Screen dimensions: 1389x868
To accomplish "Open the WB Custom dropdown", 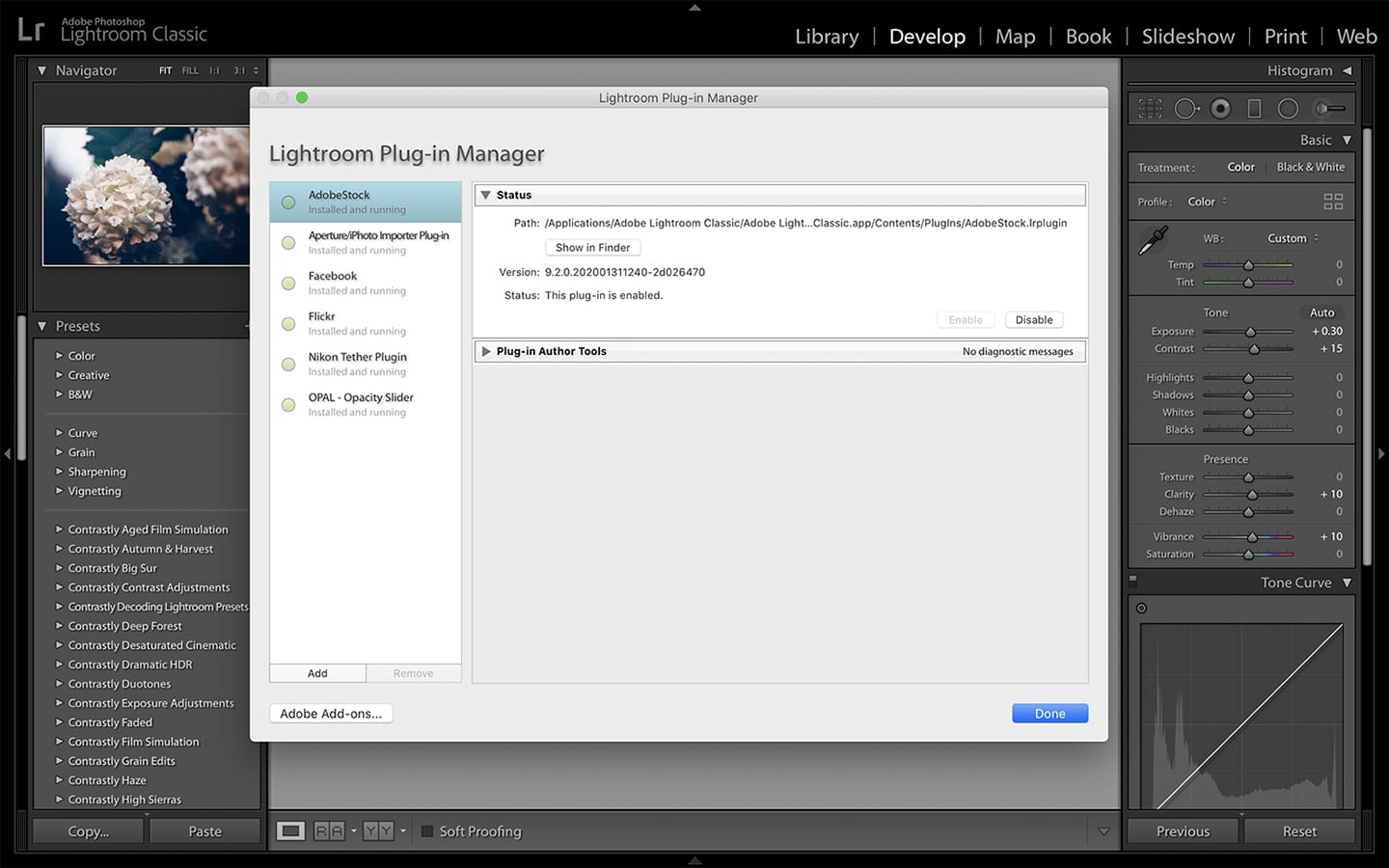I will tap(1294, 238).
